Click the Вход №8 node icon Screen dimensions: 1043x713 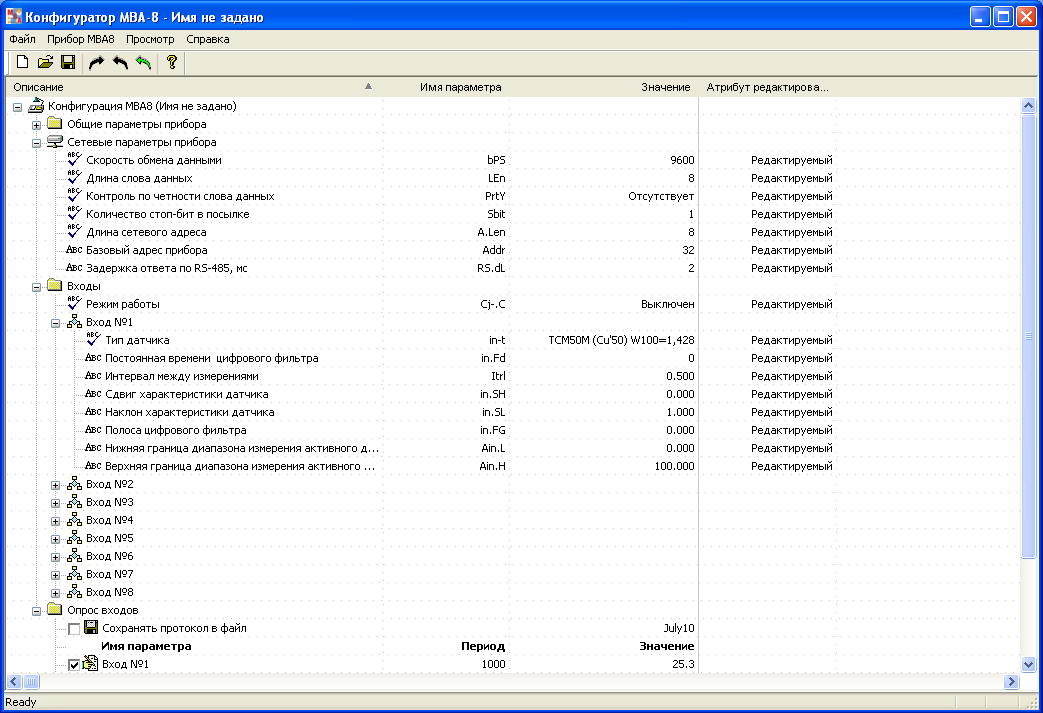click(74, 591)
